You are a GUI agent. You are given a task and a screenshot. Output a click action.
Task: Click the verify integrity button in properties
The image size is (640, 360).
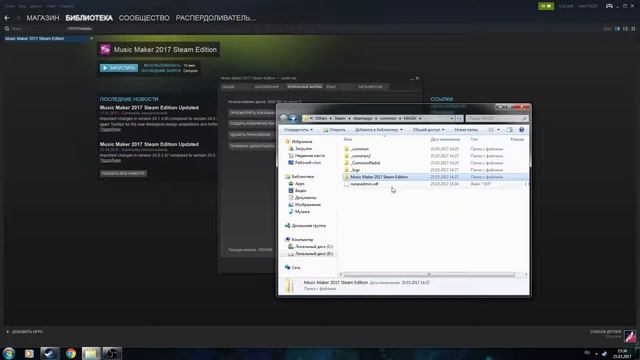pyautogui.click(x=251, y=146)
